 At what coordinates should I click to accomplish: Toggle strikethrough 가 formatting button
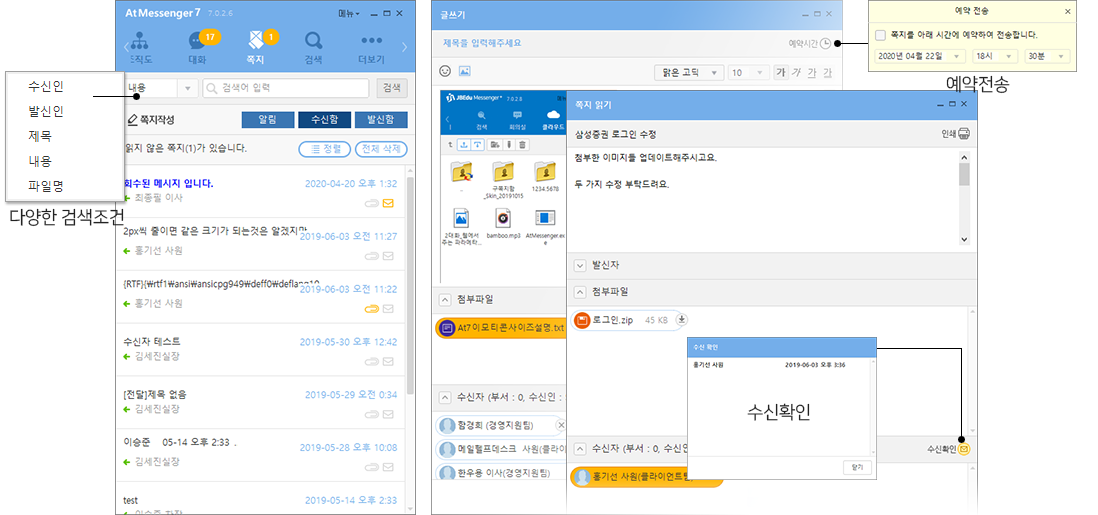pos(828,72)
